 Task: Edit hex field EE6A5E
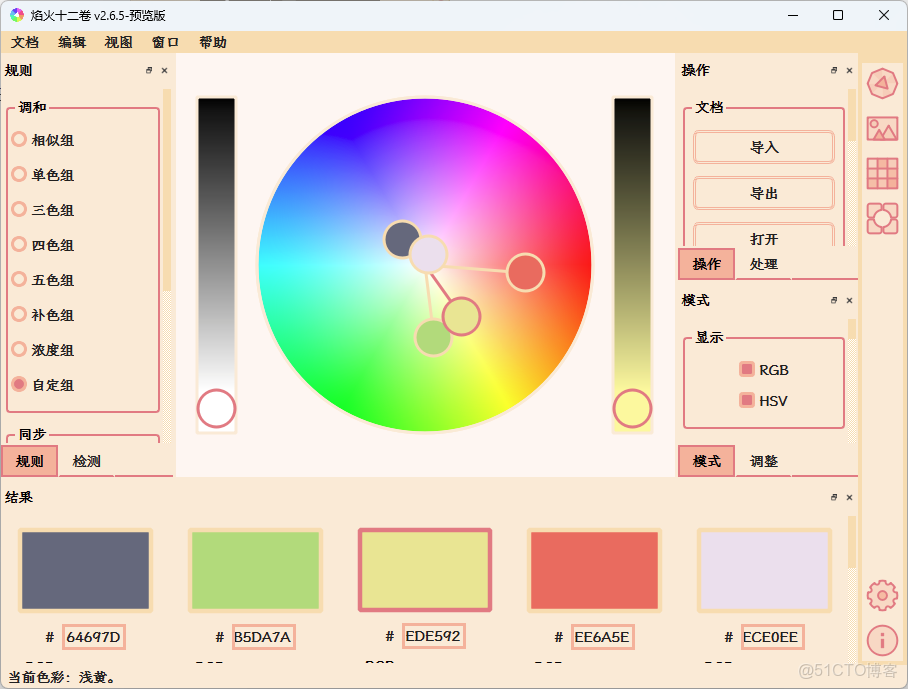602,637
